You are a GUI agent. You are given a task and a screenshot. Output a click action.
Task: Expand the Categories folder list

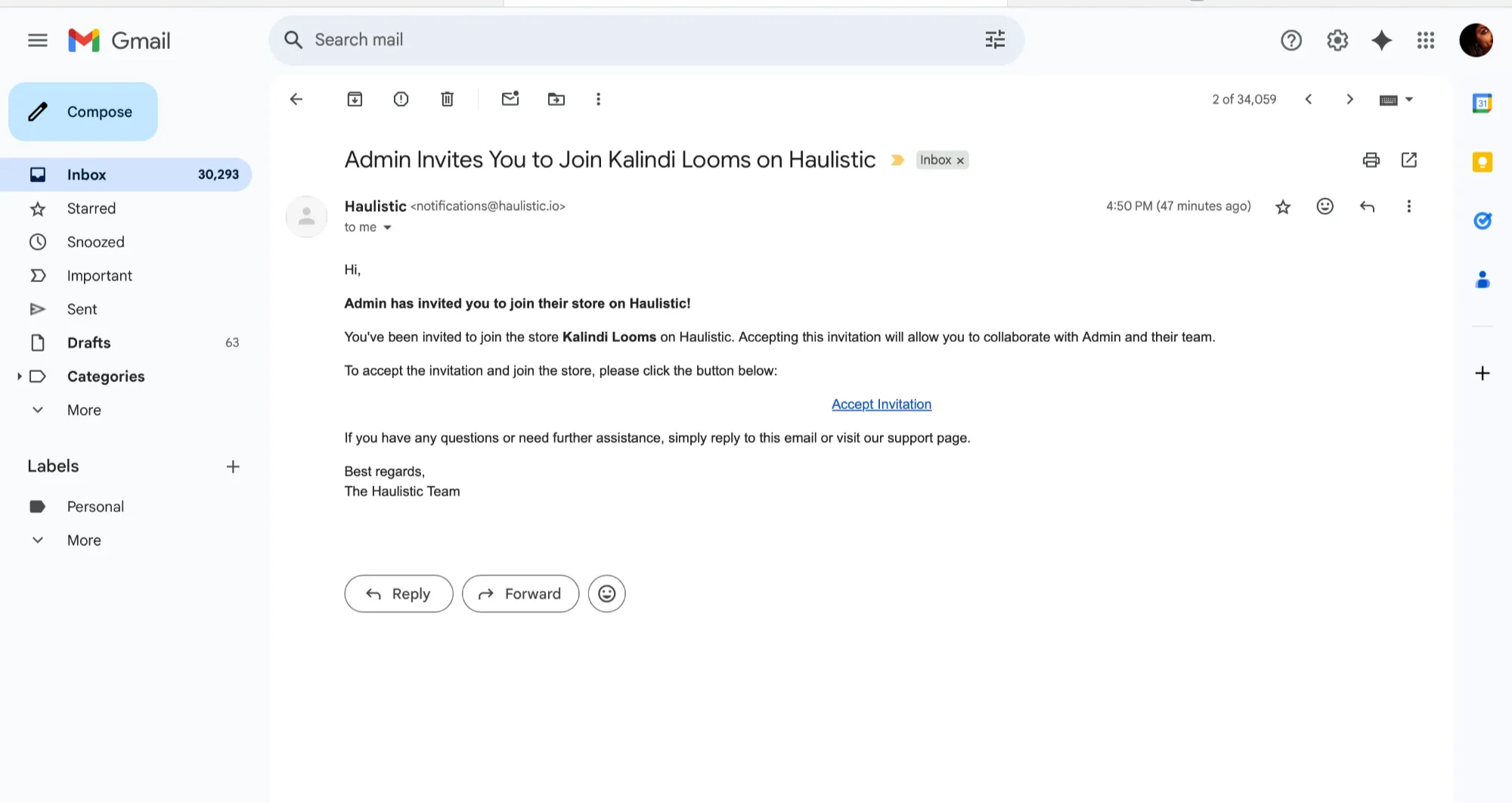[19, 376]
